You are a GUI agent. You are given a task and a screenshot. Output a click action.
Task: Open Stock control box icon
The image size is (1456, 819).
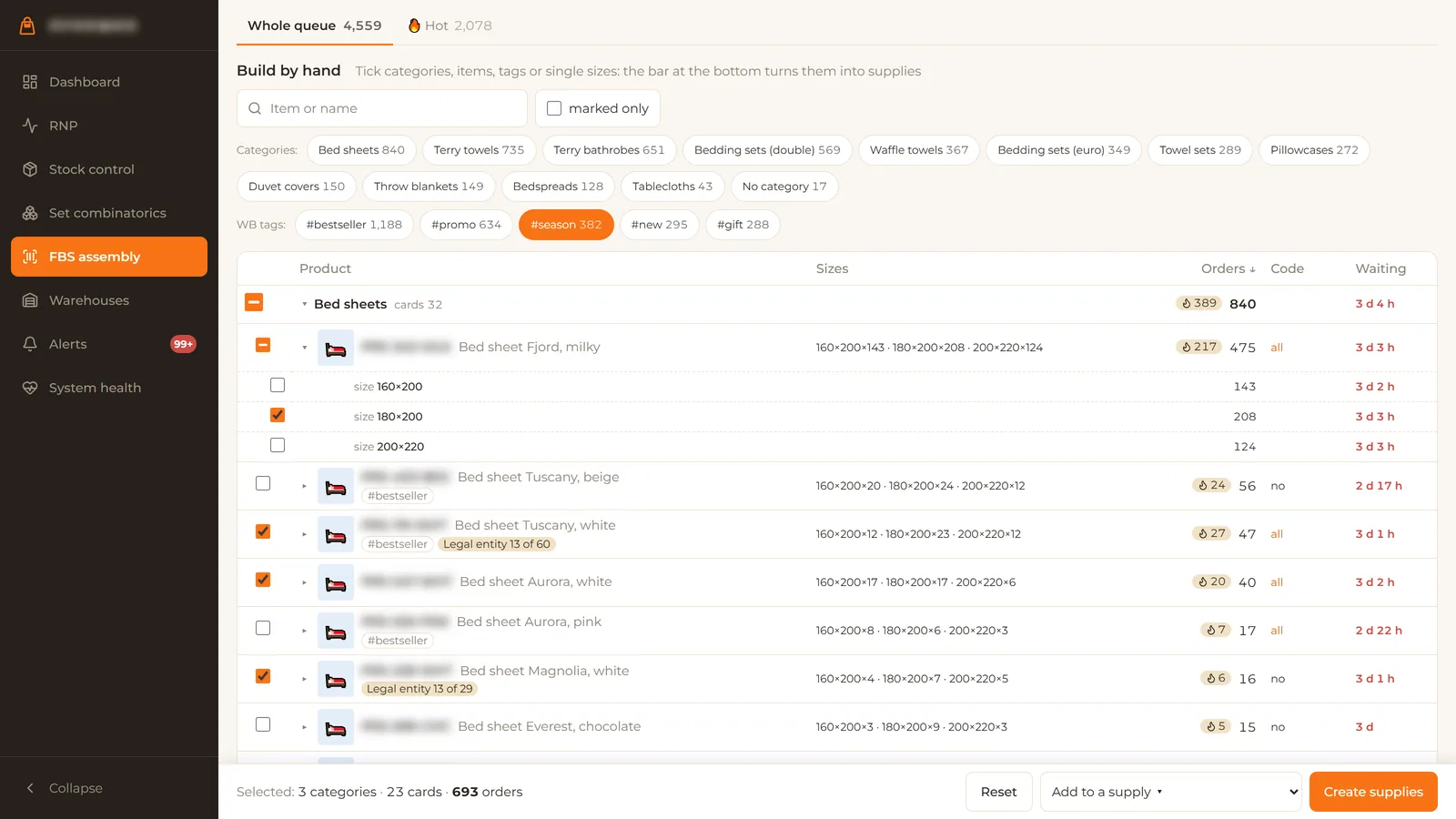(x=30, y=169)
